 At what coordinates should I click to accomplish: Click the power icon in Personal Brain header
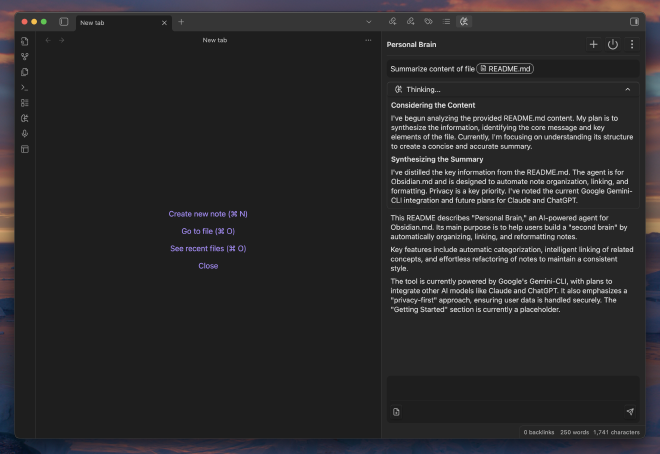[x=612, y=44]
